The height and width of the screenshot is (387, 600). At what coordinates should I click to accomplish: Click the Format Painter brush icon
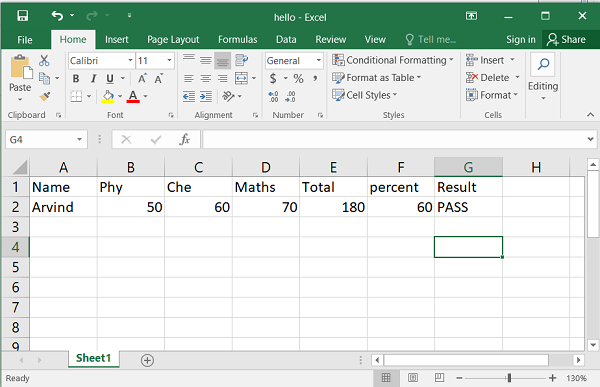[45, 96]
